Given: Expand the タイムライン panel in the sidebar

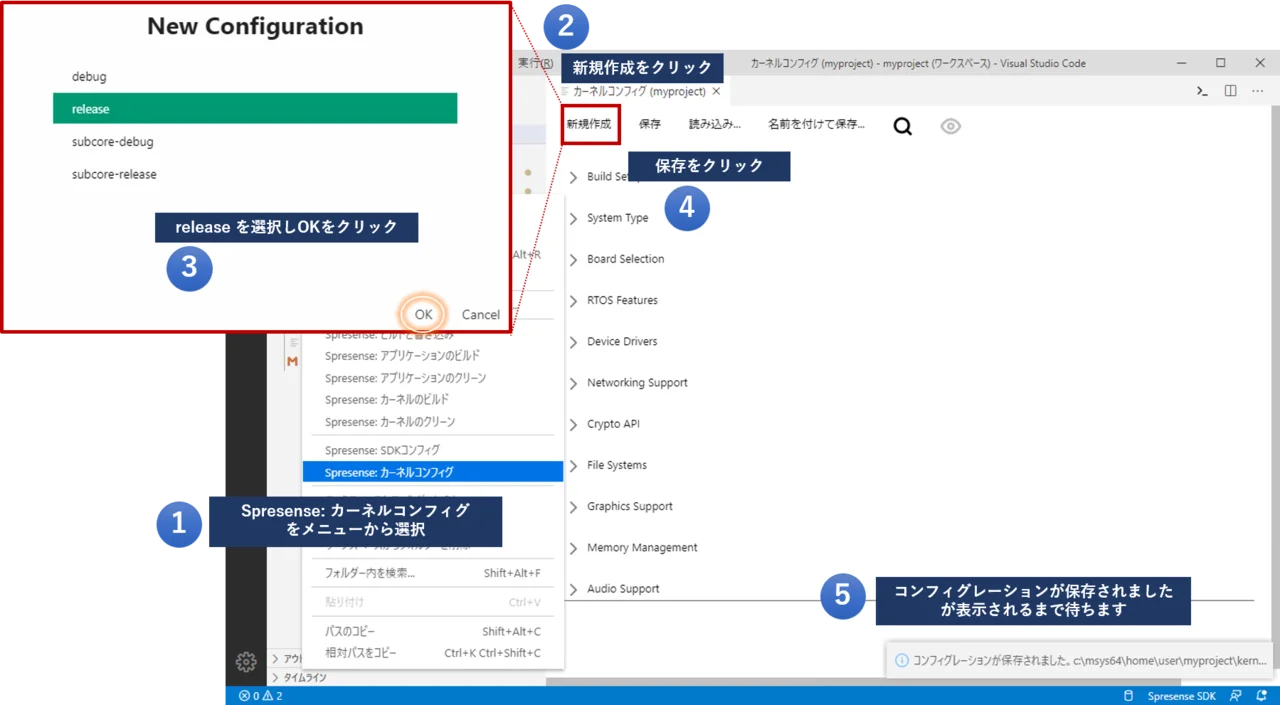Looking at the screenshot, I should [299, 678].
